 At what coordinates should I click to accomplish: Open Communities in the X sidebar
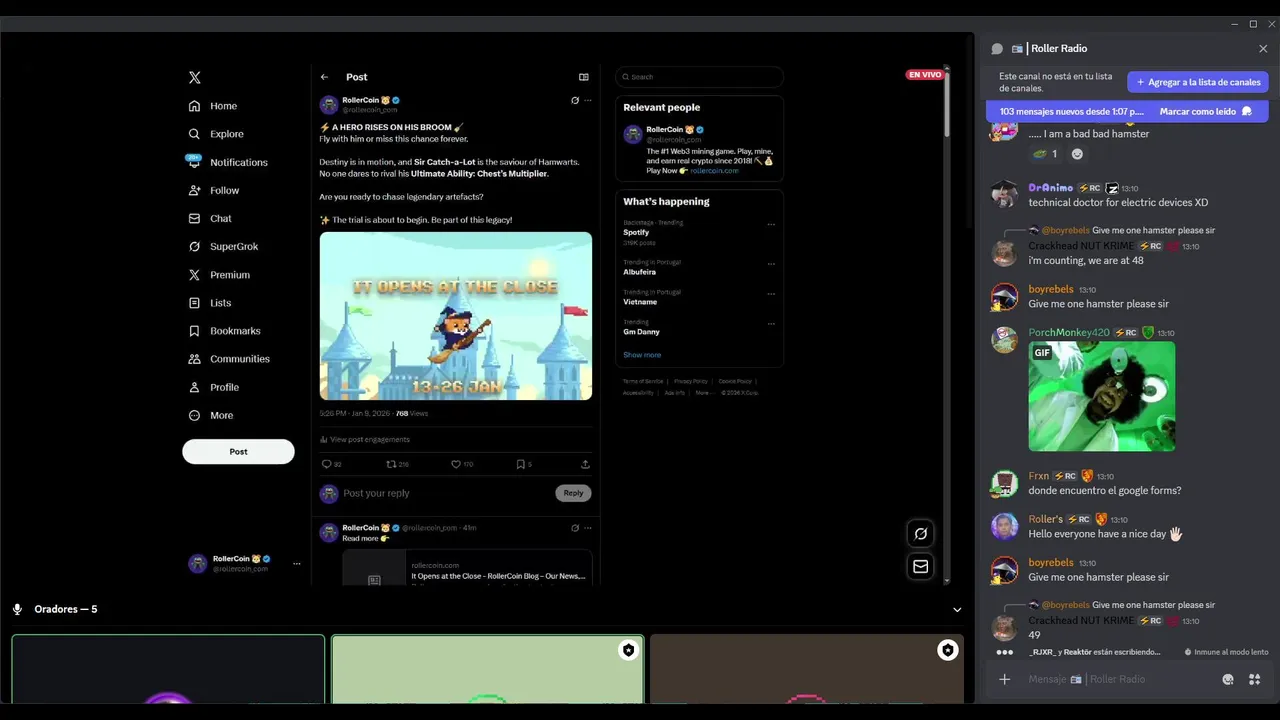tap(229, 359)
